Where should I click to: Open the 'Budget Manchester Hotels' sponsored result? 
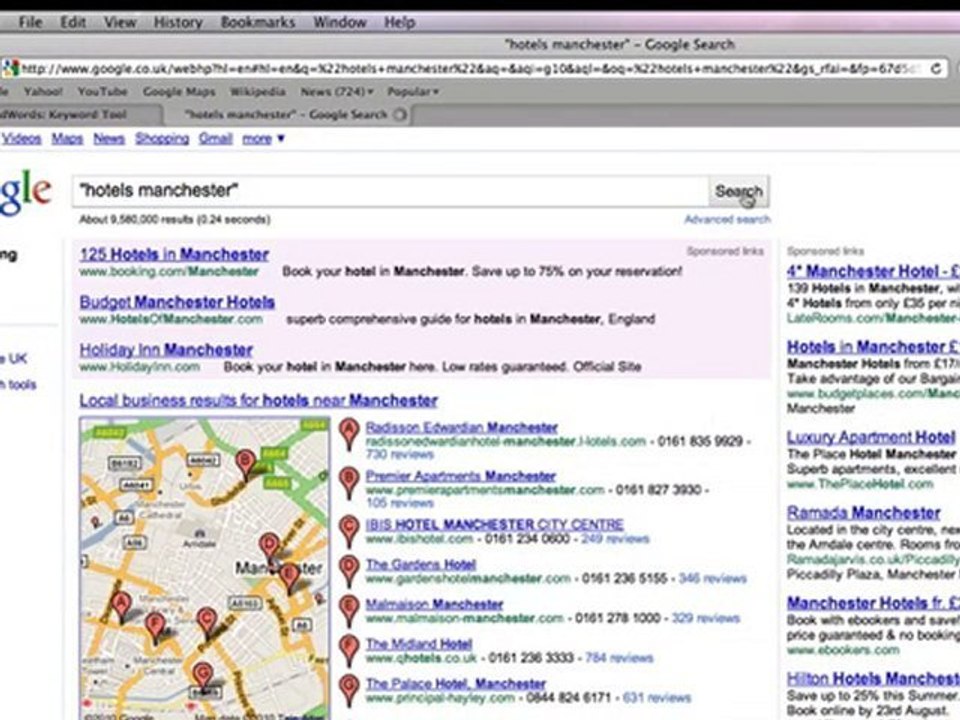click(178, 302)
